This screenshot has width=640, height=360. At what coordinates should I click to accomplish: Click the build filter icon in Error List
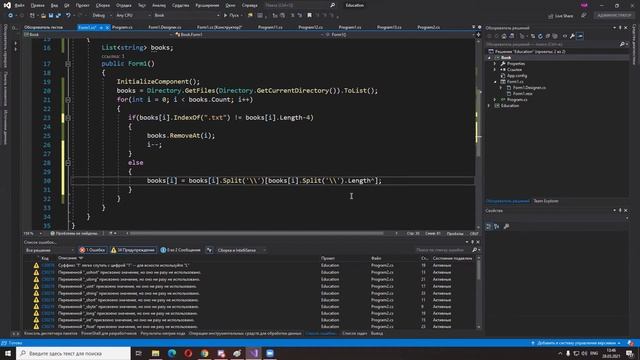209,250
